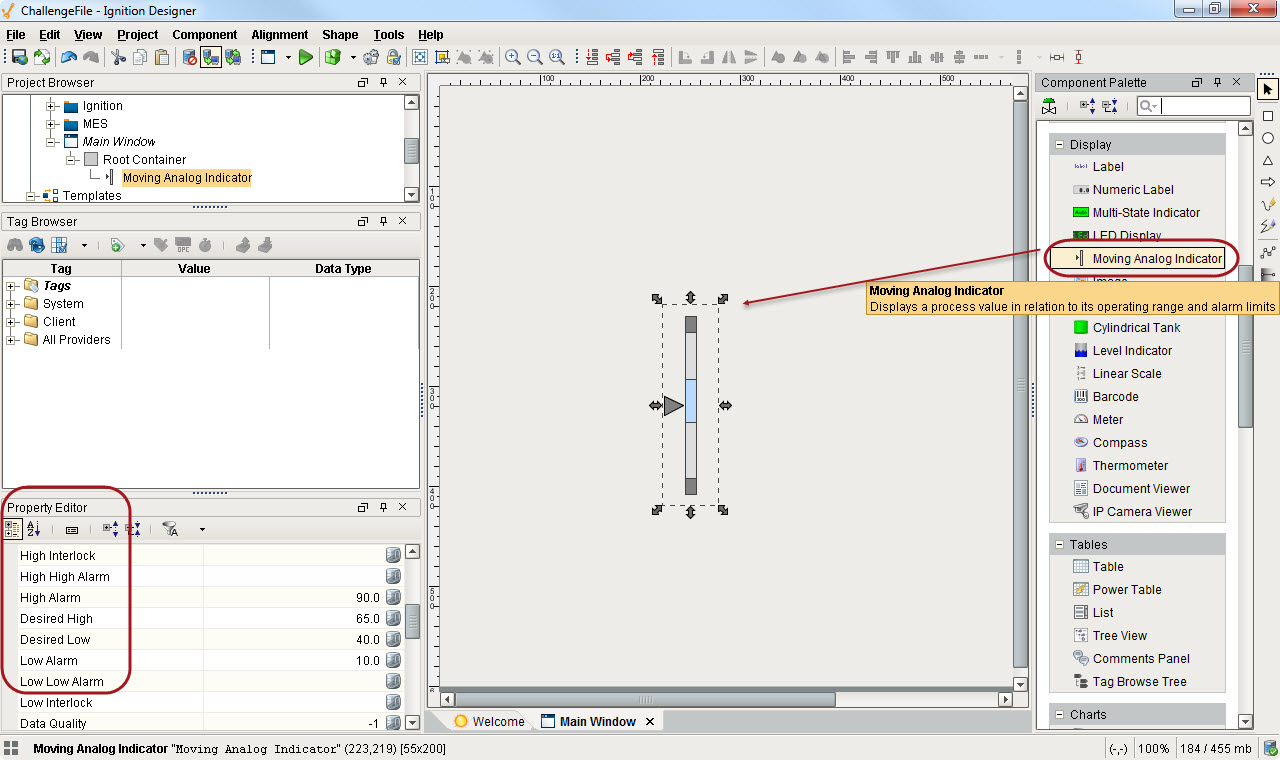This screenshot has width=1280, height=760.
Task: Select the Arrow shape tool
Action: click(x=1268, y=182)
